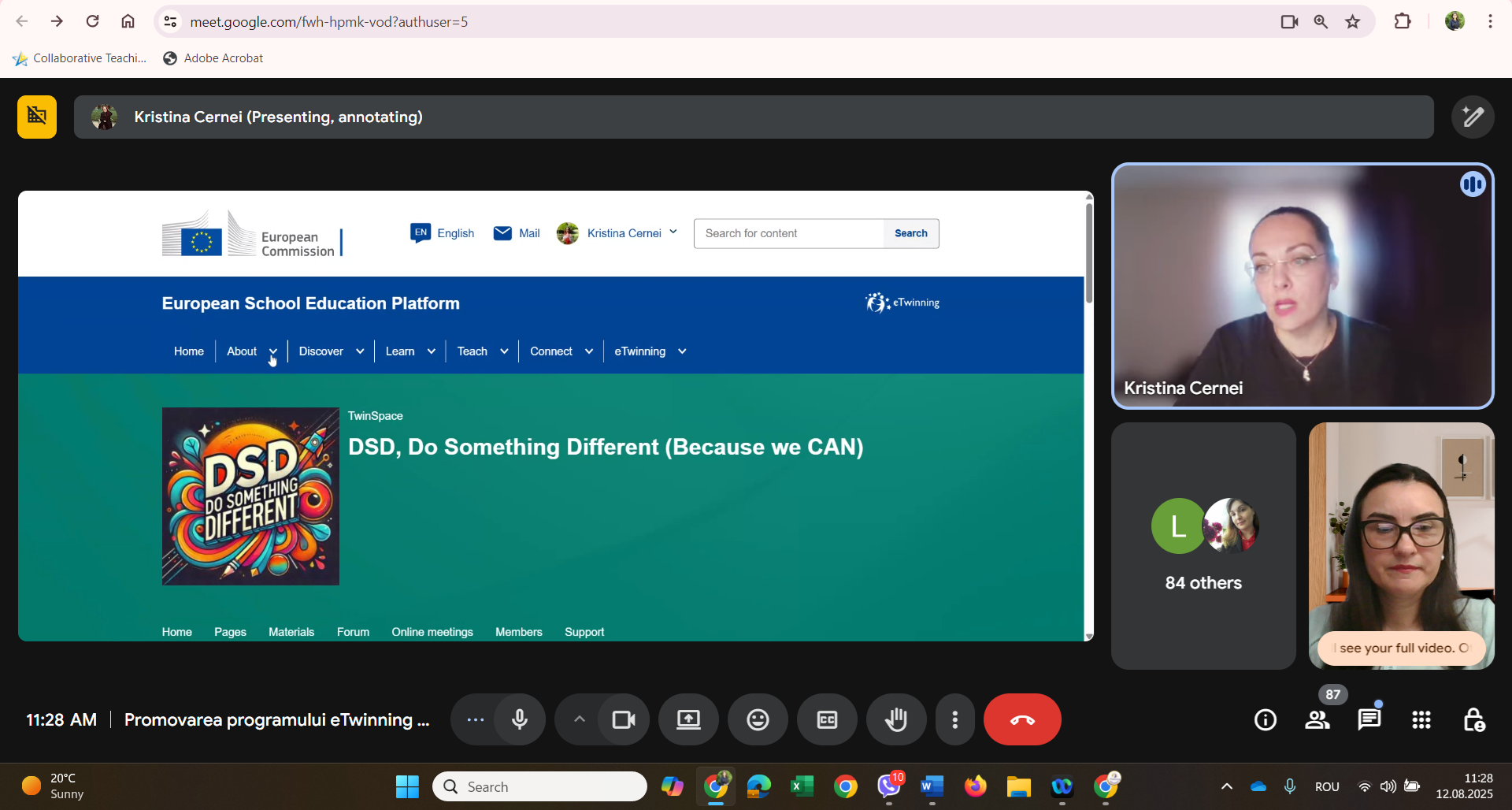The image size is (1512, 810).
Task: Click the Windows taskbar Search box
Action: click(540, 786)
